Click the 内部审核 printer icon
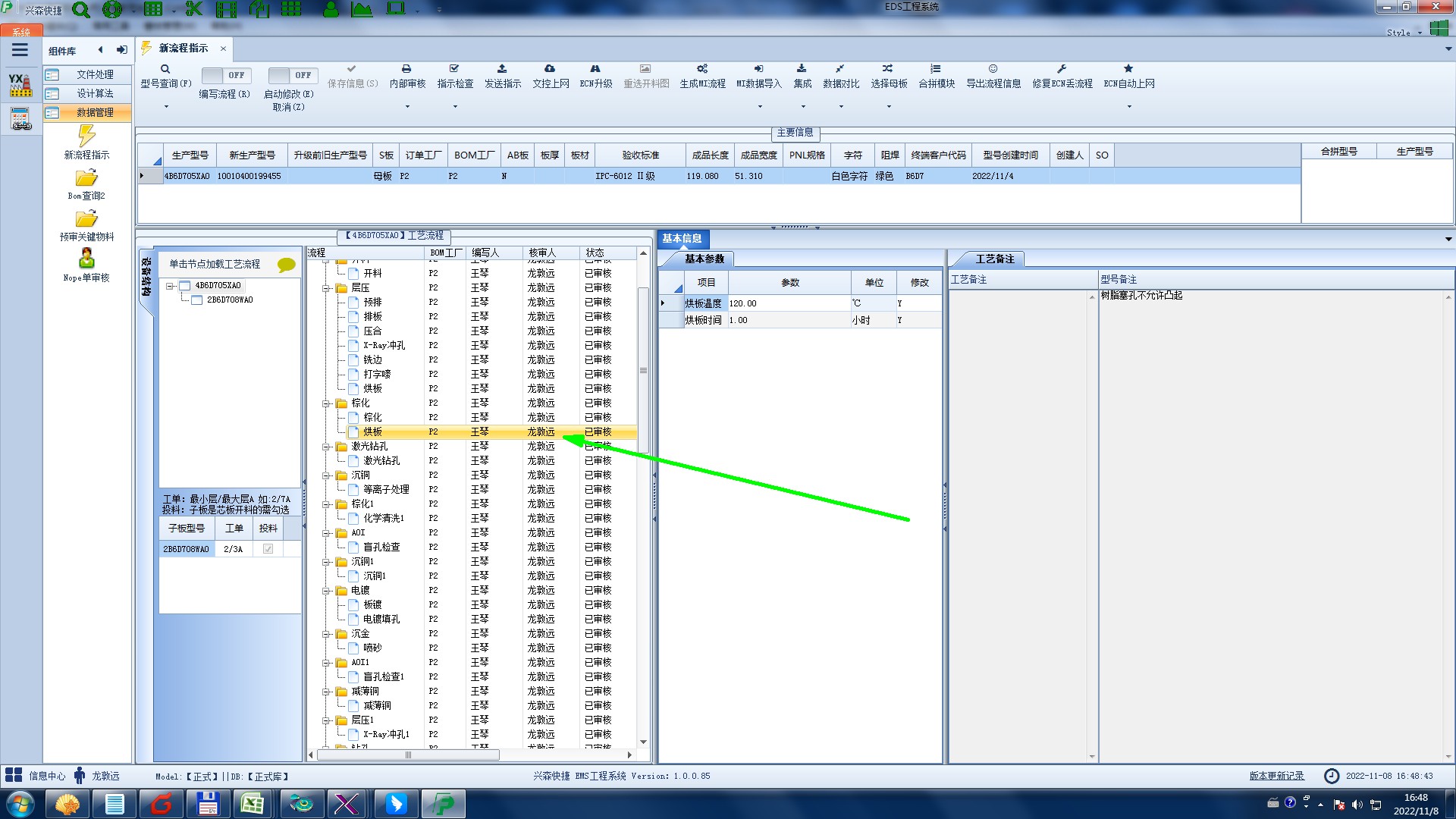The height and width of the screenshot is (819, 1456). 406,69
